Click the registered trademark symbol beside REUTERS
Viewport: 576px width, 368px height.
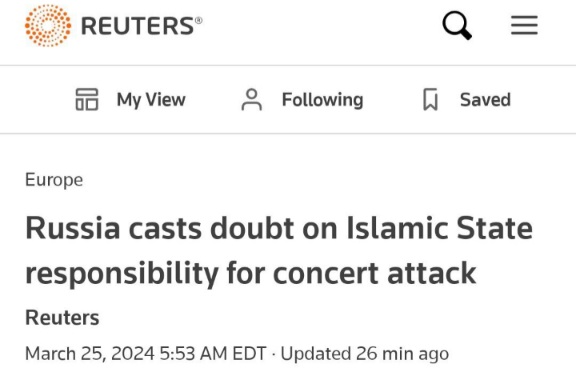pos(198,20)
